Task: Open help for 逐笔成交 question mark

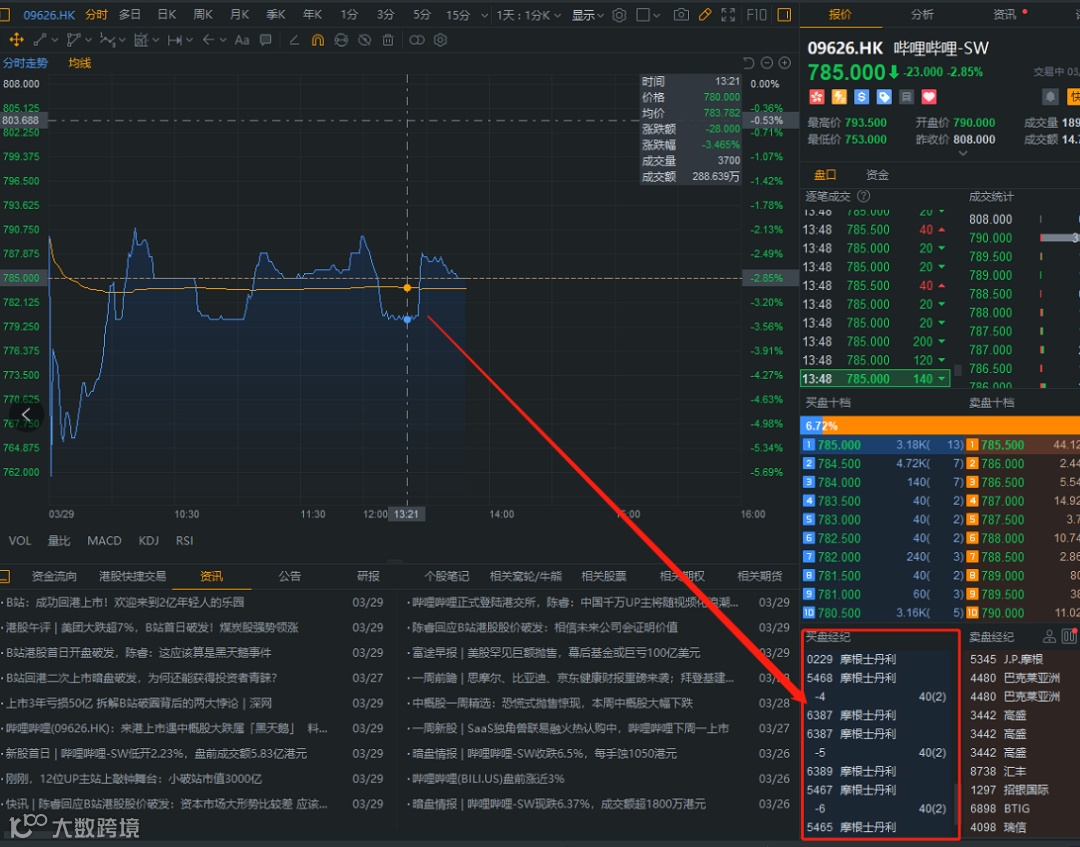Action: (864, 196)
